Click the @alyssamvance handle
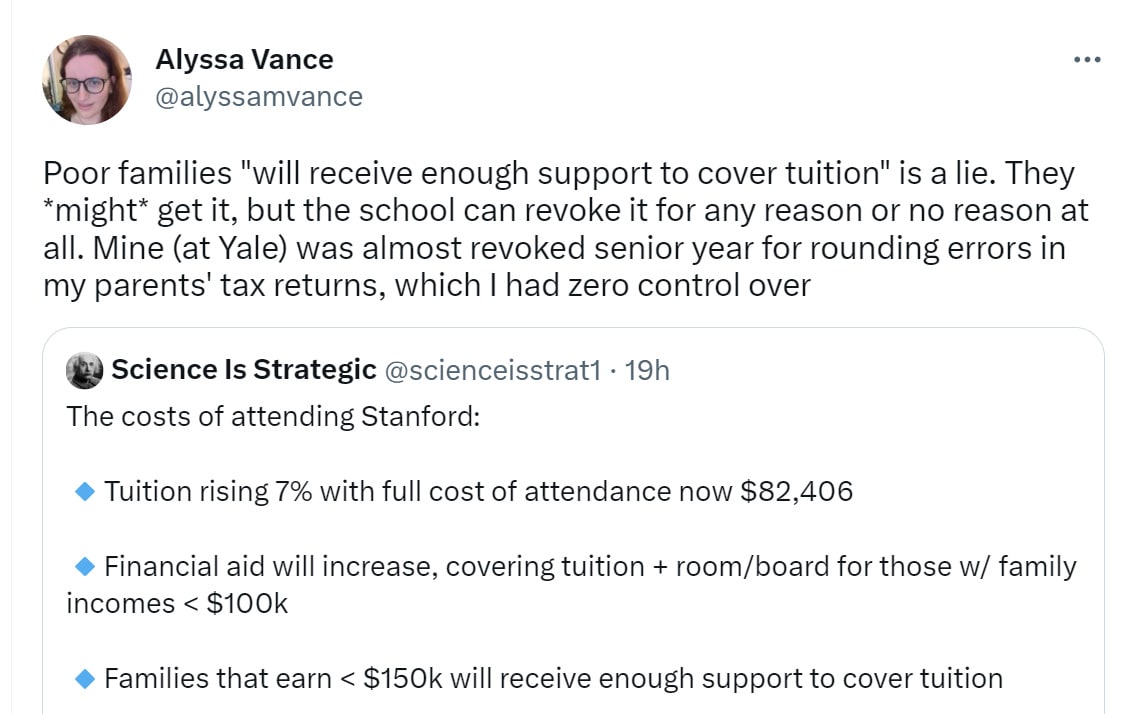The image size is (1129, 714). tap(259, 96)
